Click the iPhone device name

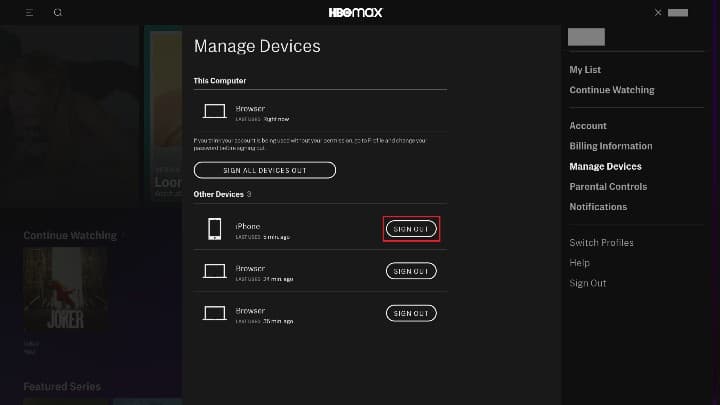(248, 226)
